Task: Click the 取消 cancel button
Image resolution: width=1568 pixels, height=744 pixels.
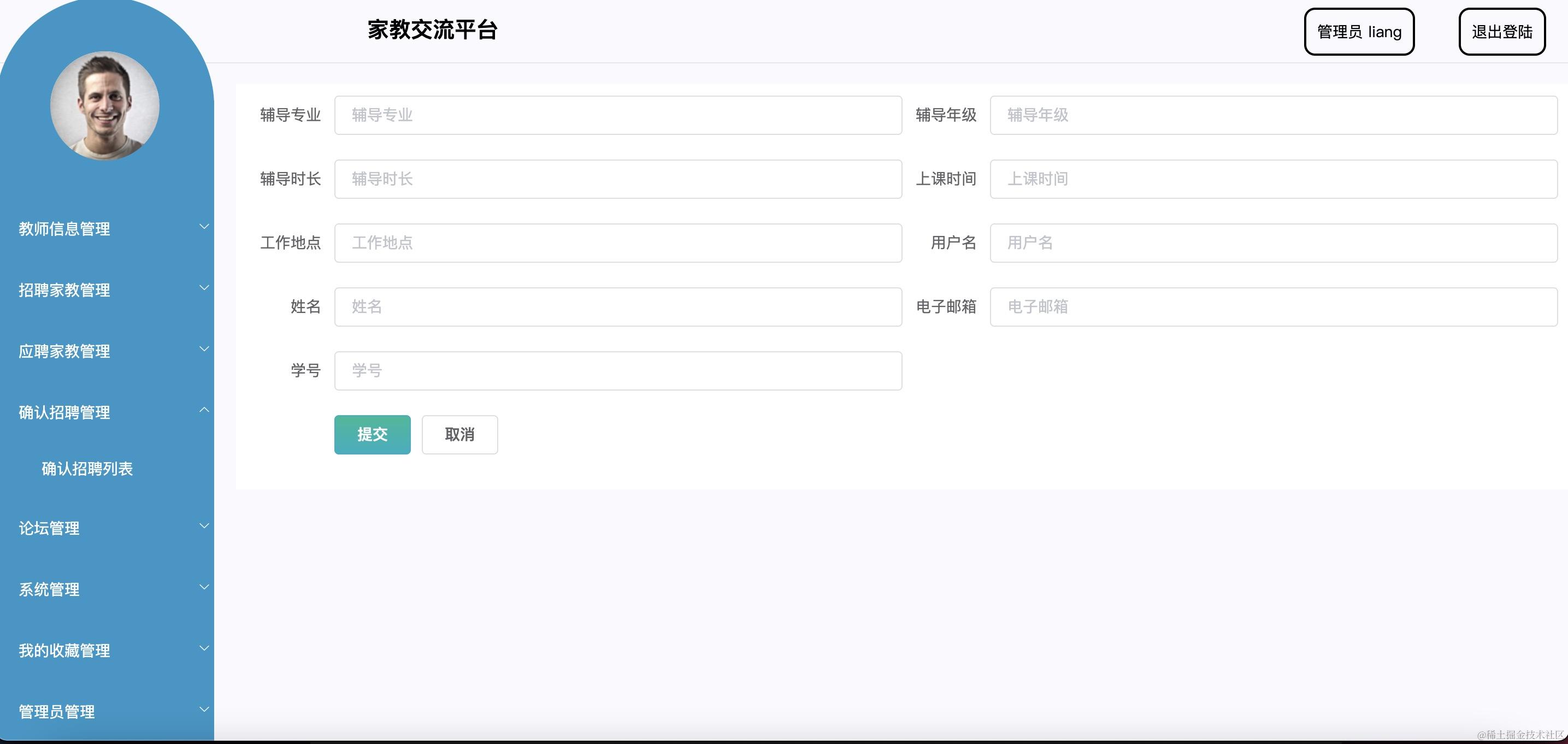Action: click(x=459, y=435)
